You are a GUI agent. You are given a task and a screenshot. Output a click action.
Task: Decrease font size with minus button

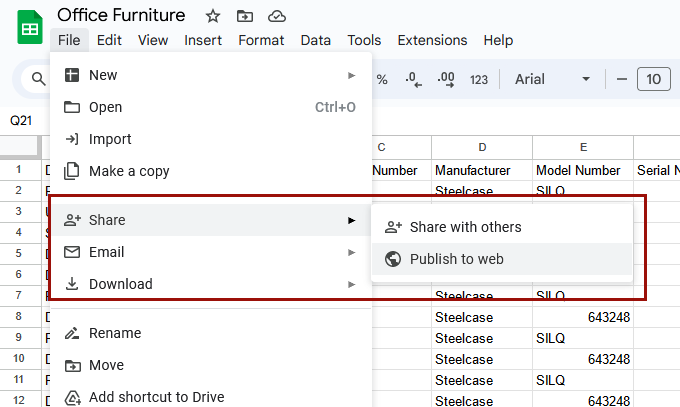point(621,80)
